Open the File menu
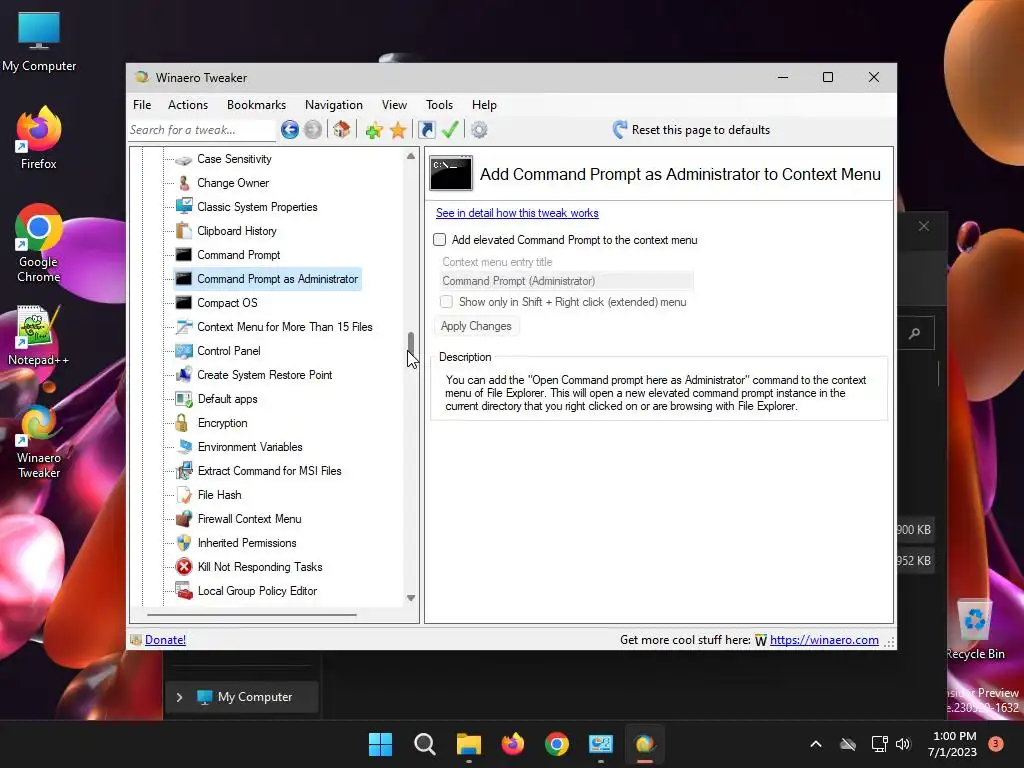Viewport: 1024px width, 768px height. coord(142,105)
